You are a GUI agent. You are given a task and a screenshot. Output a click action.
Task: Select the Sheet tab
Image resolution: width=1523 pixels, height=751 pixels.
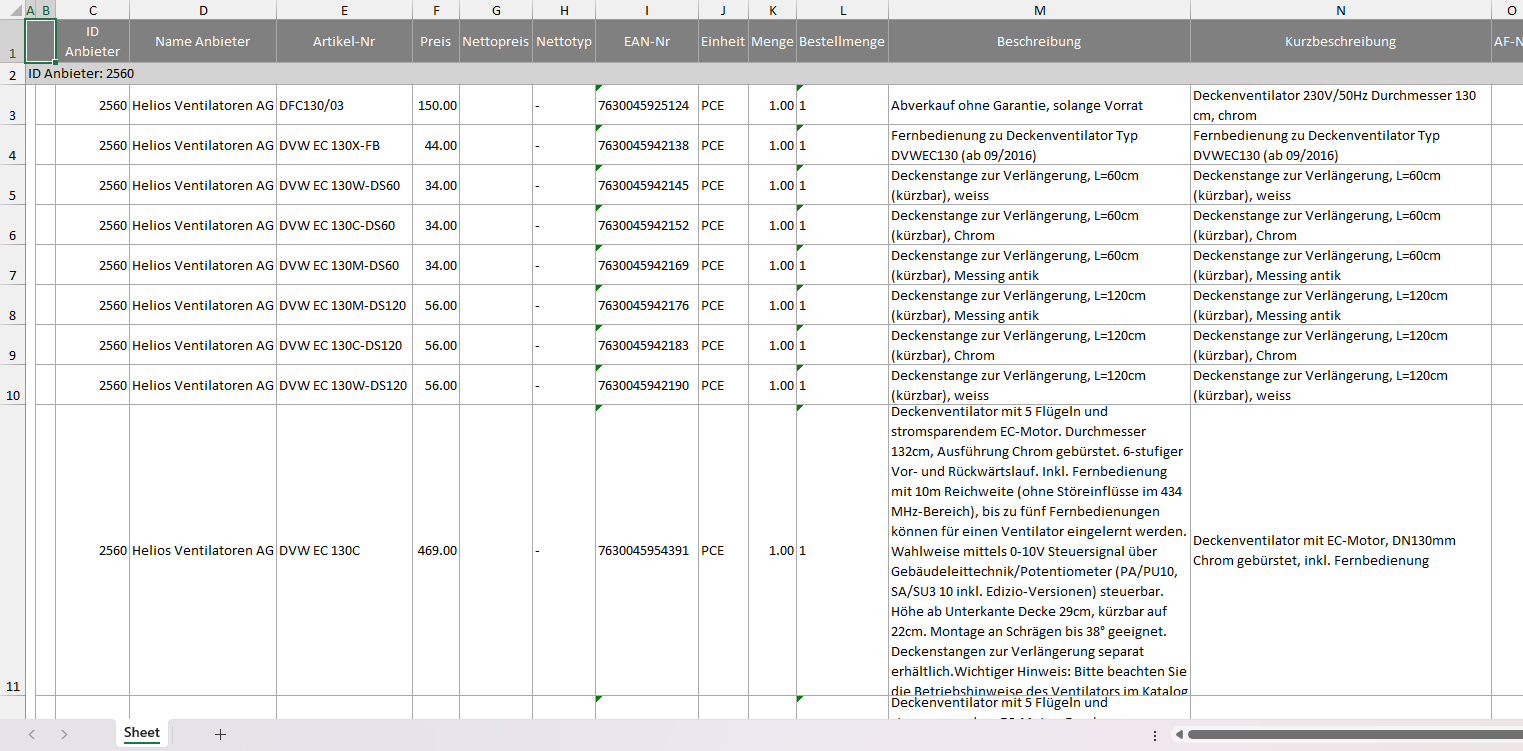click(142, 733)
